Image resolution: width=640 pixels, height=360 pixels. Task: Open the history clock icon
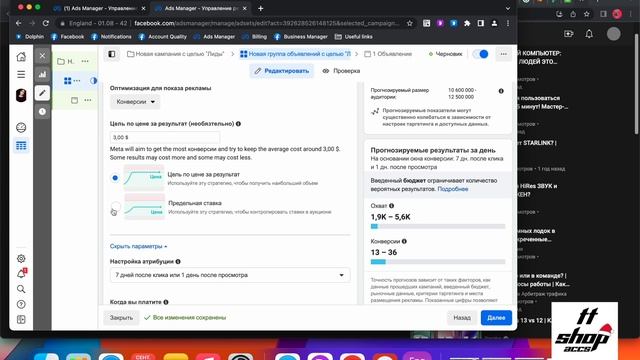[42, 111]
